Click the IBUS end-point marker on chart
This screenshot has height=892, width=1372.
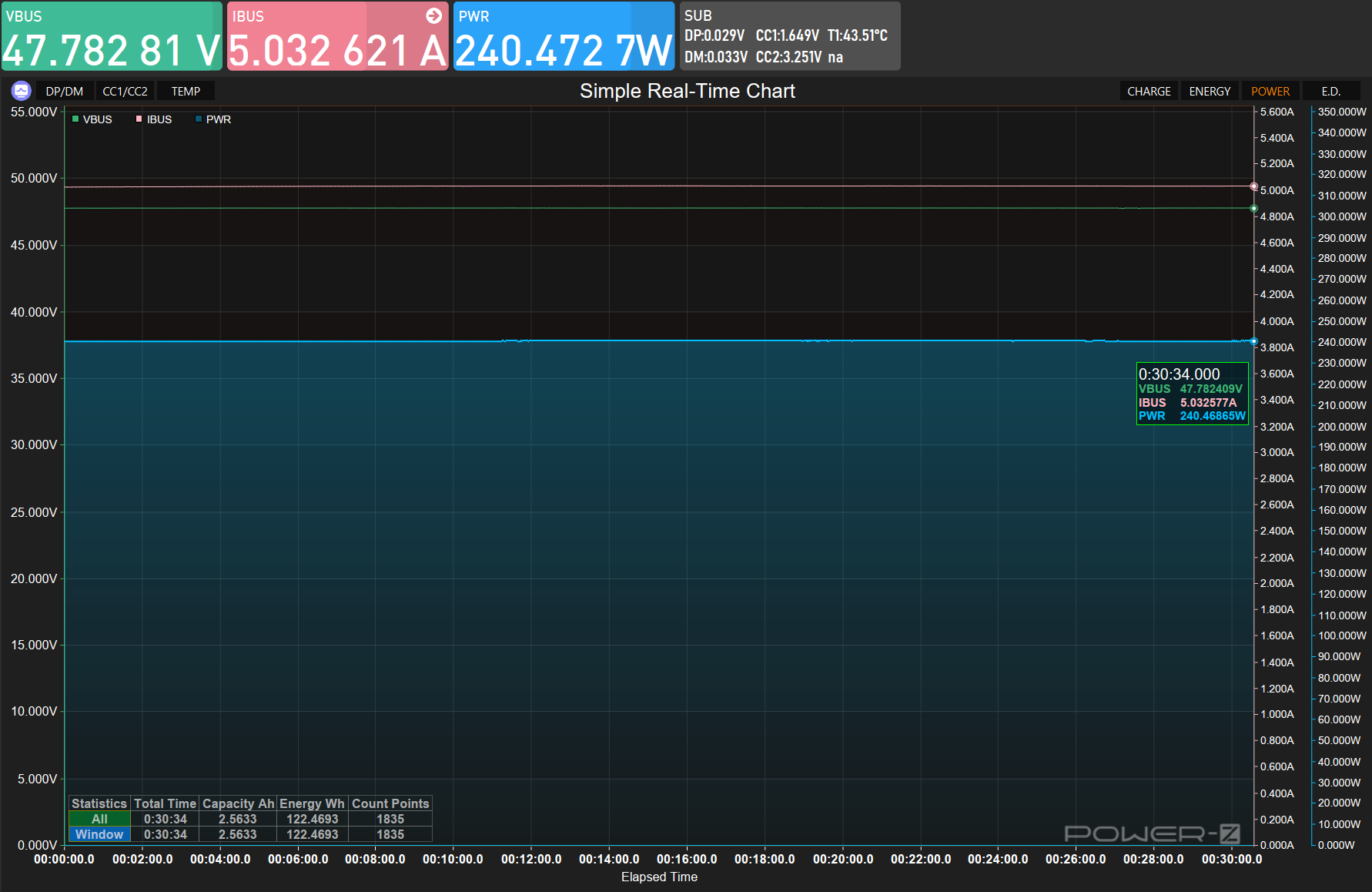1253,186
